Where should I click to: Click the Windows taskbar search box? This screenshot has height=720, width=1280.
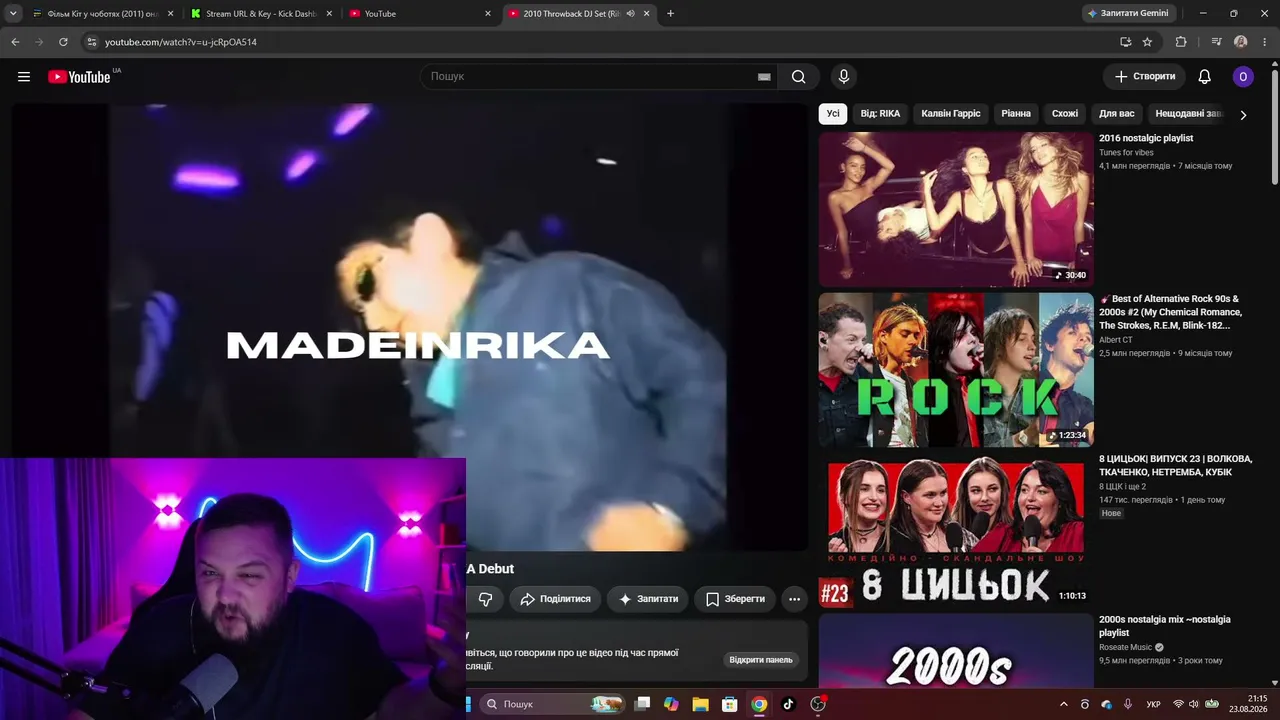[553, 704]
